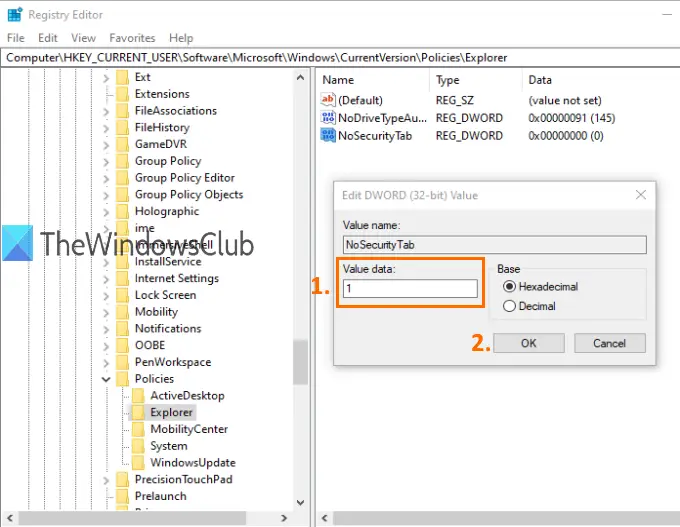Click the NoSecurityTab DWORD icon

click(x=328, y=135)
